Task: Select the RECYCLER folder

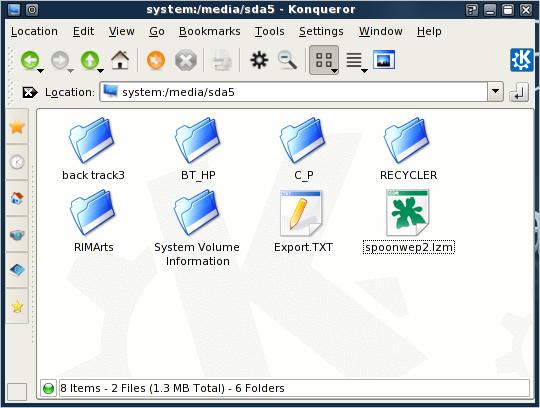Action: tap(408, 149)
